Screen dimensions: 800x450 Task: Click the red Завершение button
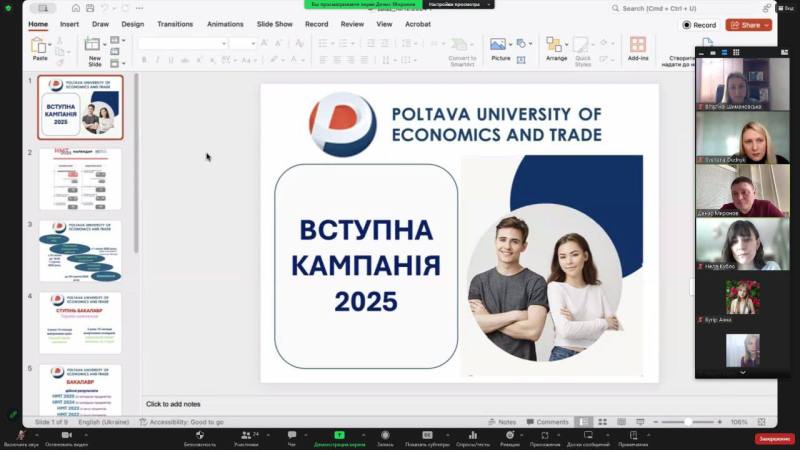coord(774,438)
